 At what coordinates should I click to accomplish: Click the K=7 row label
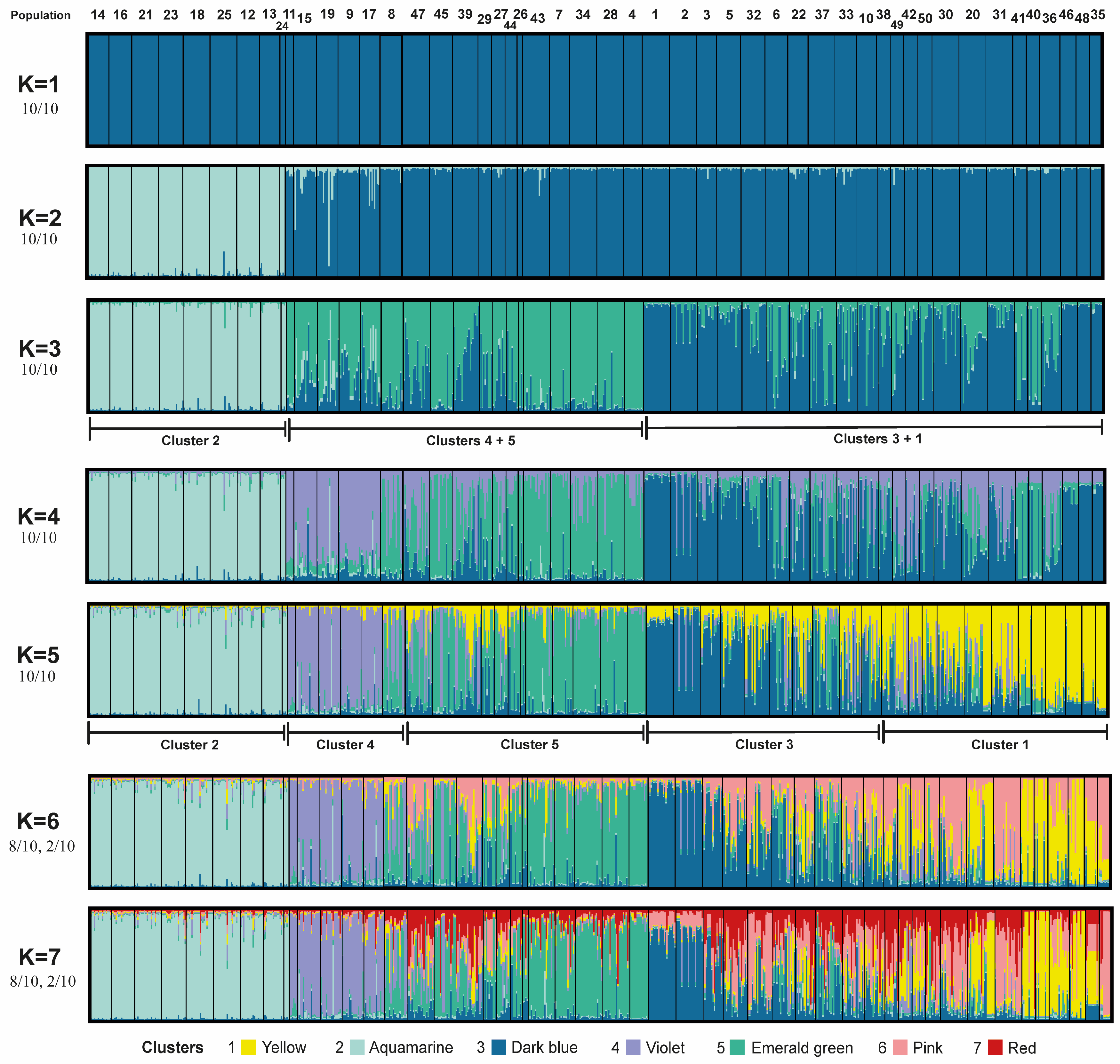click(40, 957)
